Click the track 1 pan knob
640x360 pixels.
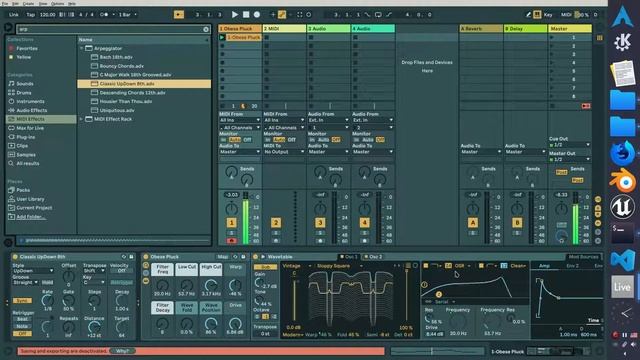pos(231,209)
